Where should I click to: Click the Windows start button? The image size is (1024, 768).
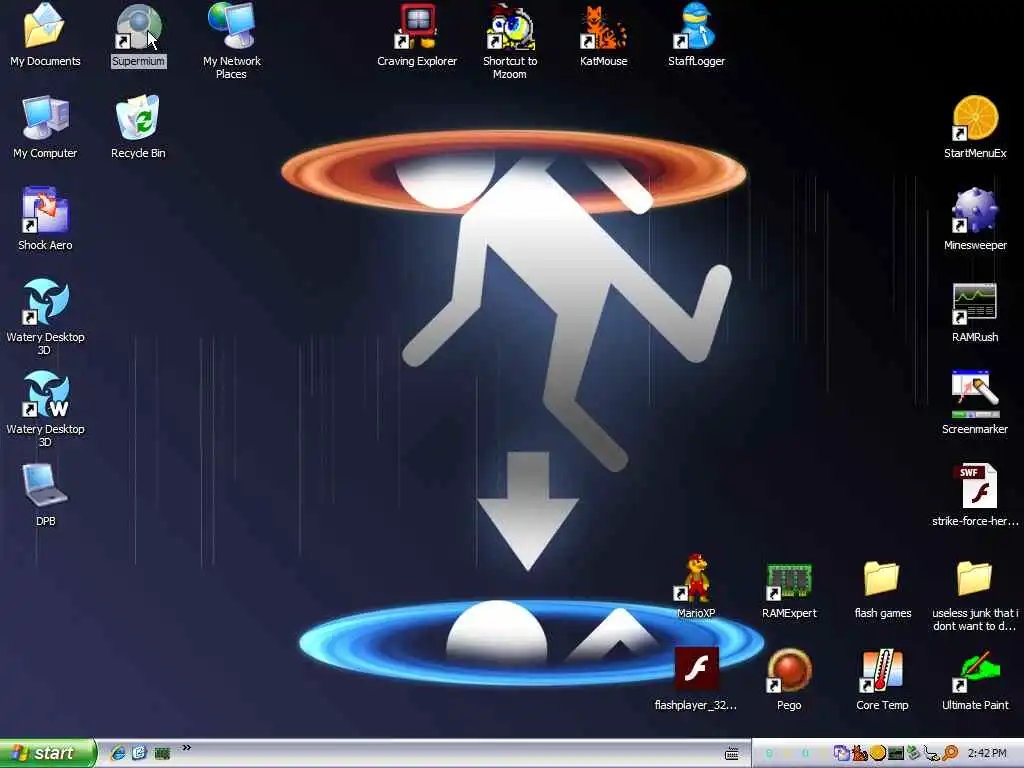point(48,753)
